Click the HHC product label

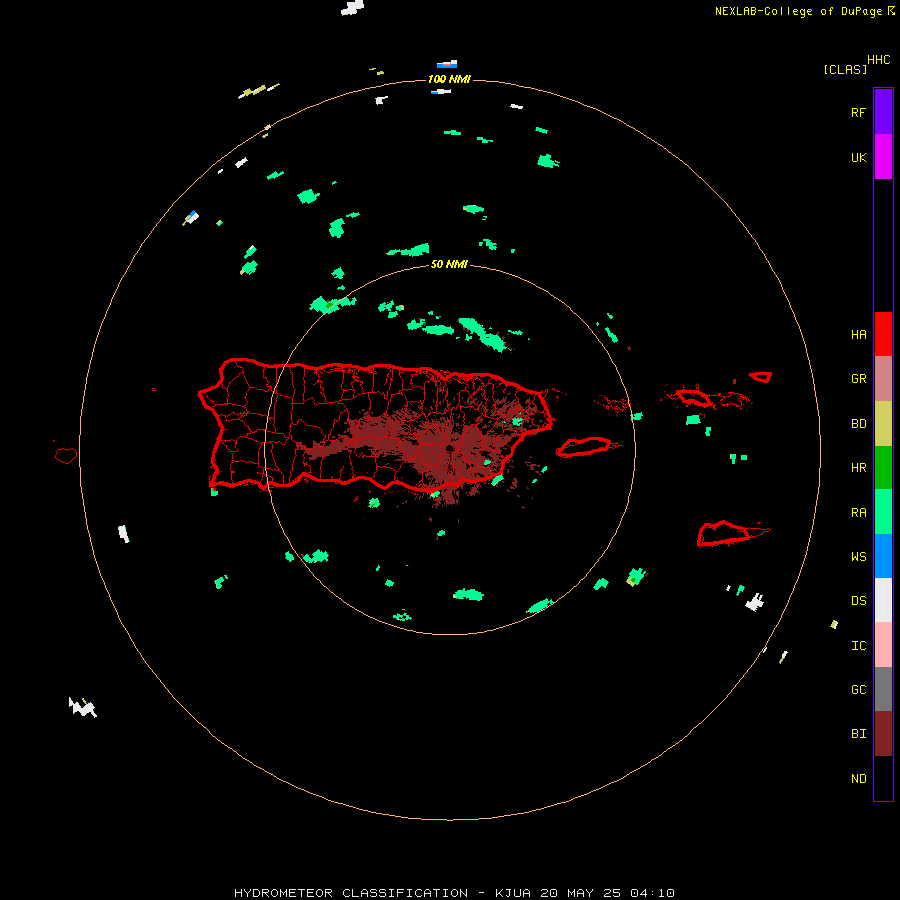tap(878, 60)
